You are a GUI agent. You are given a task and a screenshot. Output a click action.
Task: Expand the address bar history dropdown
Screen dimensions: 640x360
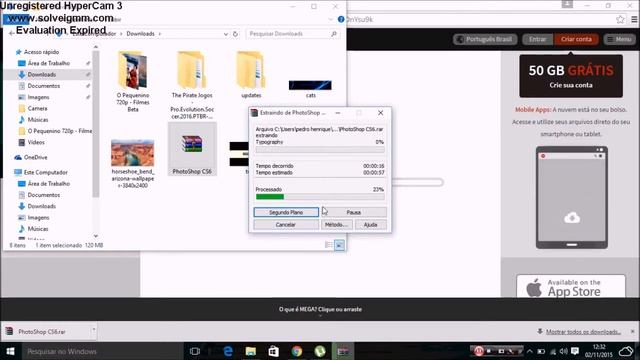(226, 34)
